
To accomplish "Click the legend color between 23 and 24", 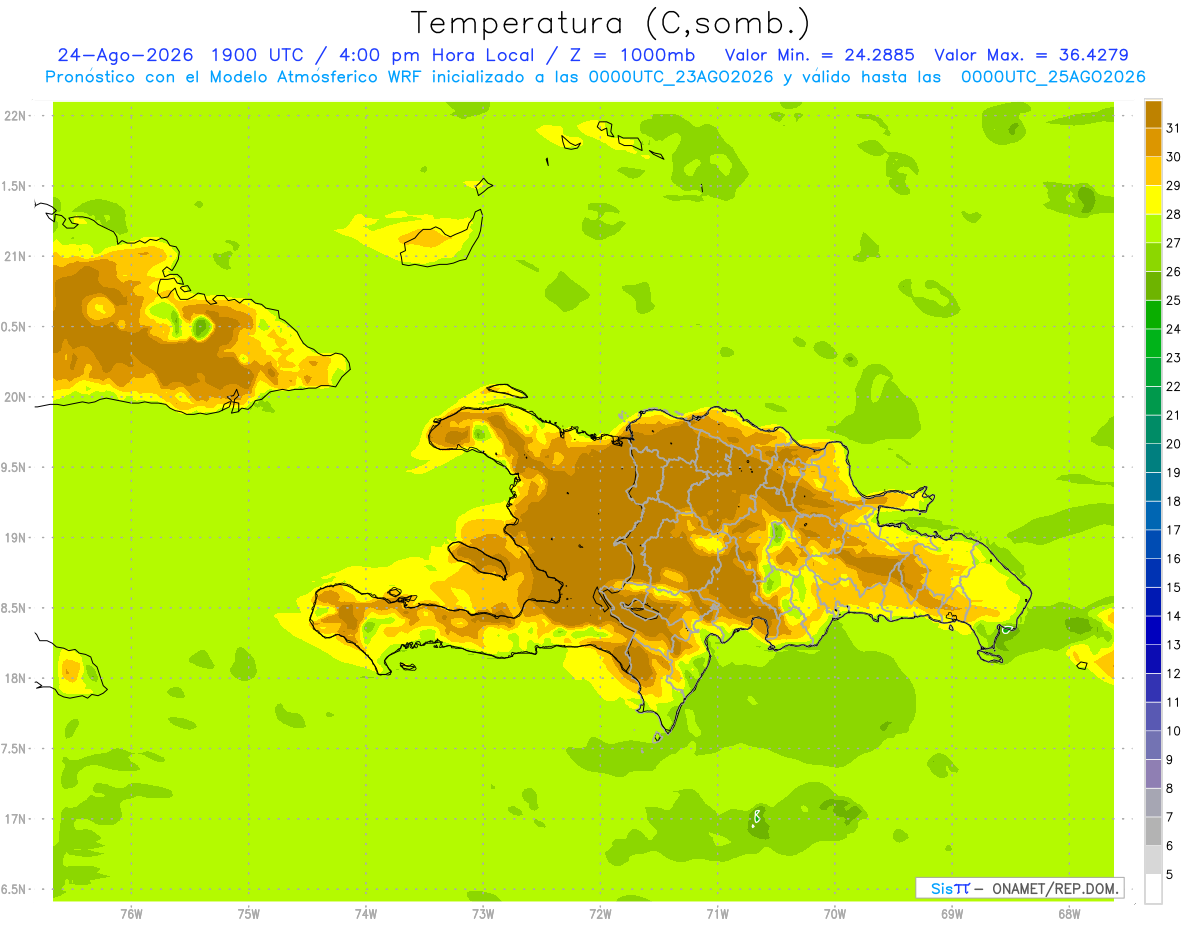I will coord(1153,343).
